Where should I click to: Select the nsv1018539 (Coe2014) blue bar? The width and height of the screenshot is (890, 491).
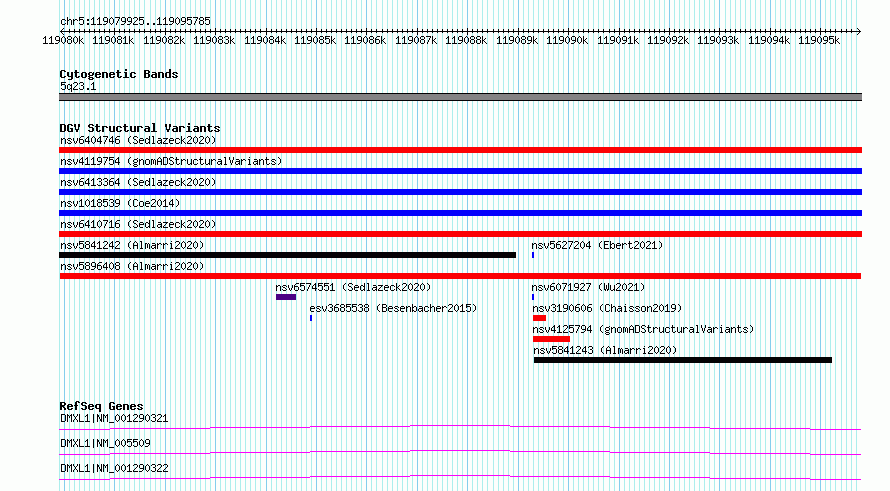click(x=460, y=213)
